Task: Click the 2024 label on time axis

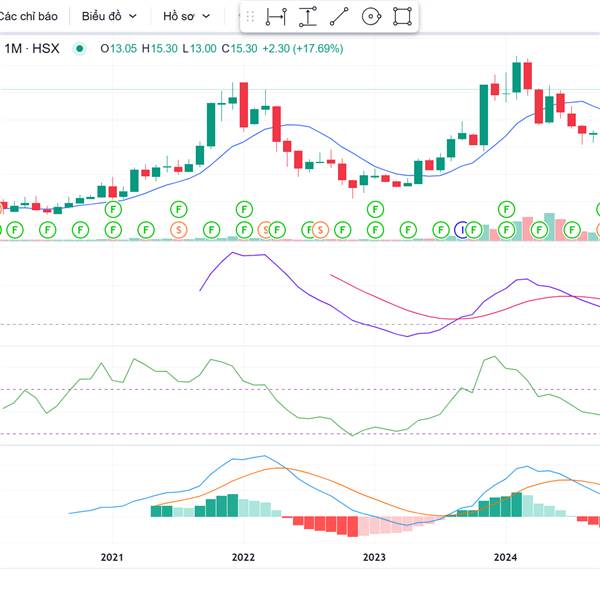Action: tap(505, 557)
